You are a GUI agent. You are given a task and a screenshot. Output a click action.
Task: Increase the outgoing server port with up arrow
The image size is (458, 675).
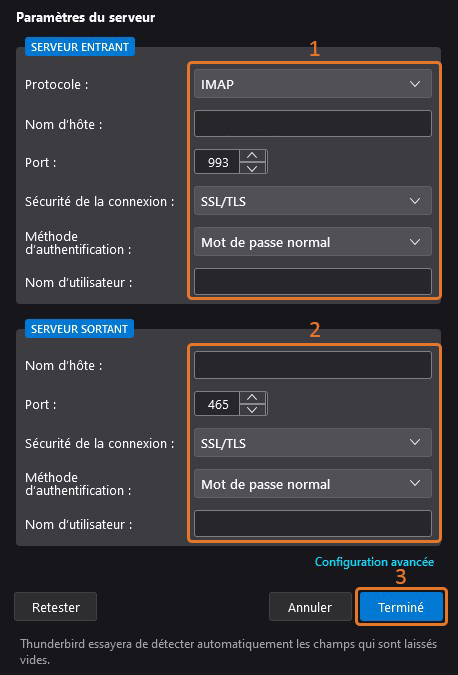point(253,397)
